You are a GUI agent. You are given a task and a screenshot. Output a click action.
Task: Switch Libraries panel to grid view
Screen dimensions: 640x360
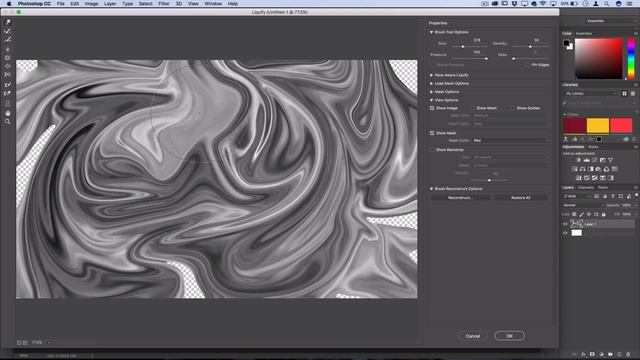click(x=624, y=93)
